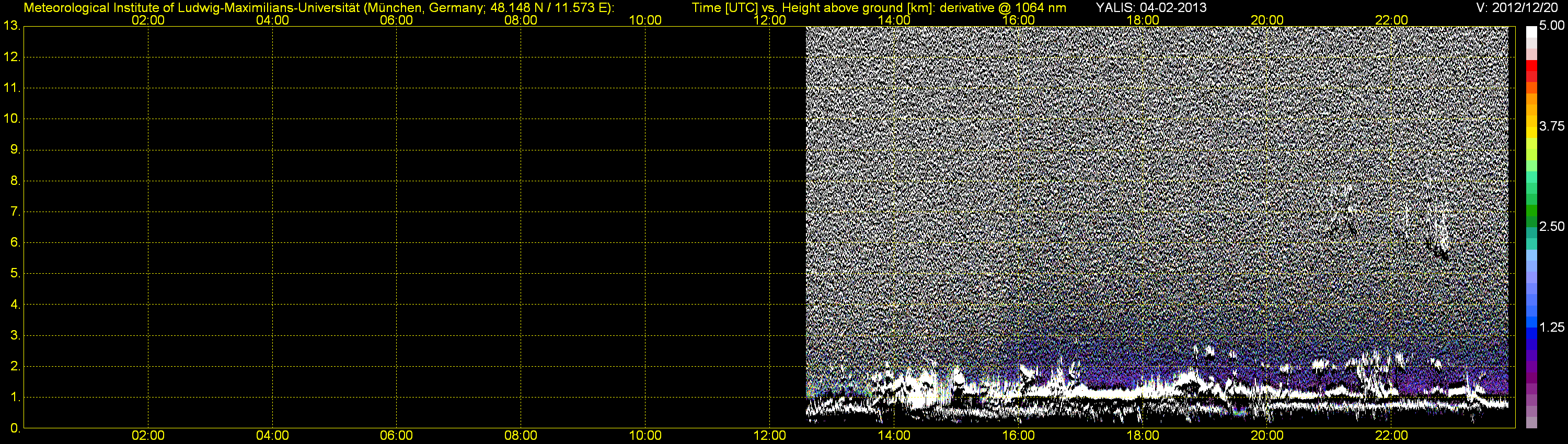Screen dimensions: 1568x444
Task: Click 14:00 on the top time axis
Action: 894,20
